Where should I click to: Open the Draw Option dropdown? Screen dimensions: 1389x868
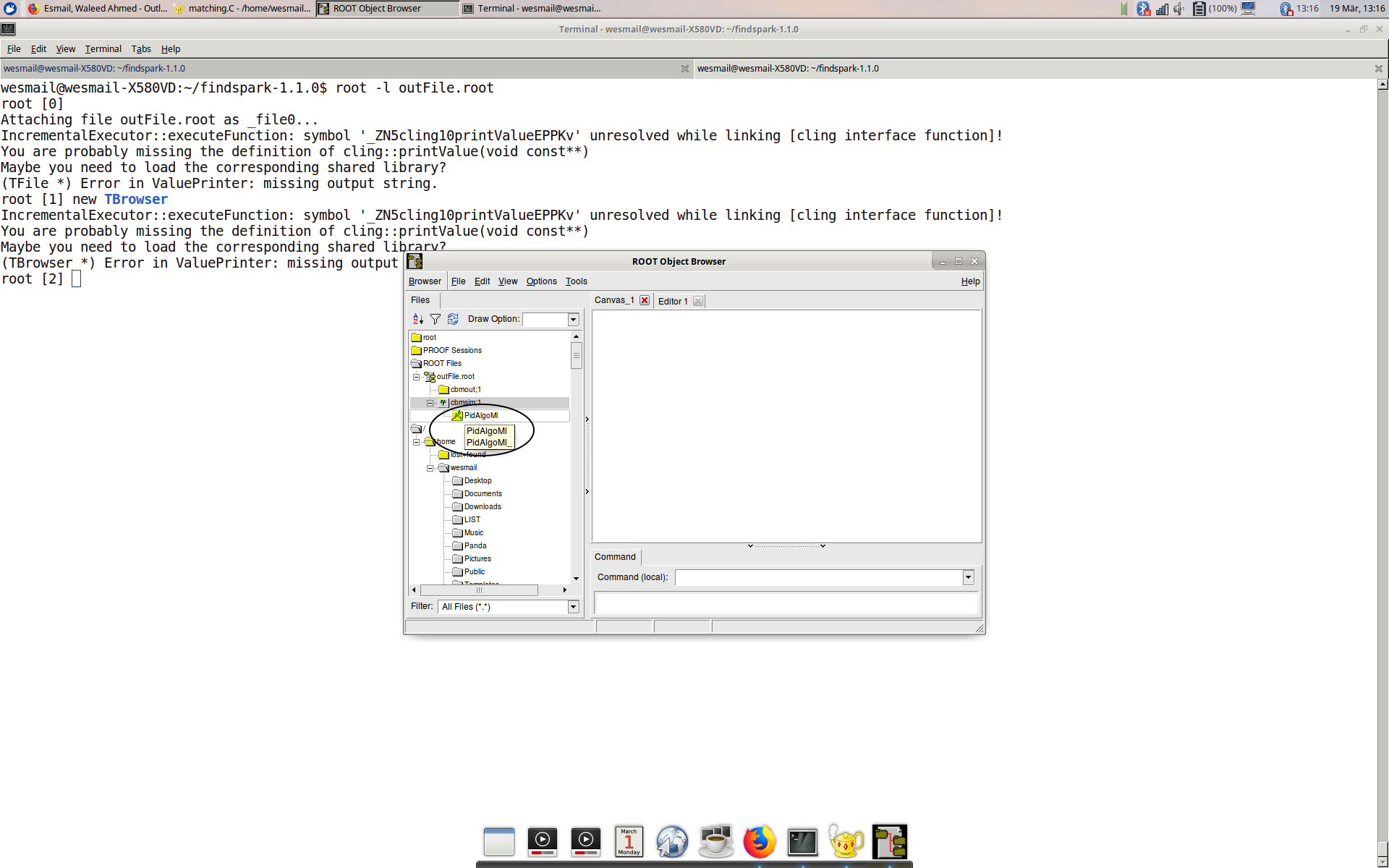[573, 320]
